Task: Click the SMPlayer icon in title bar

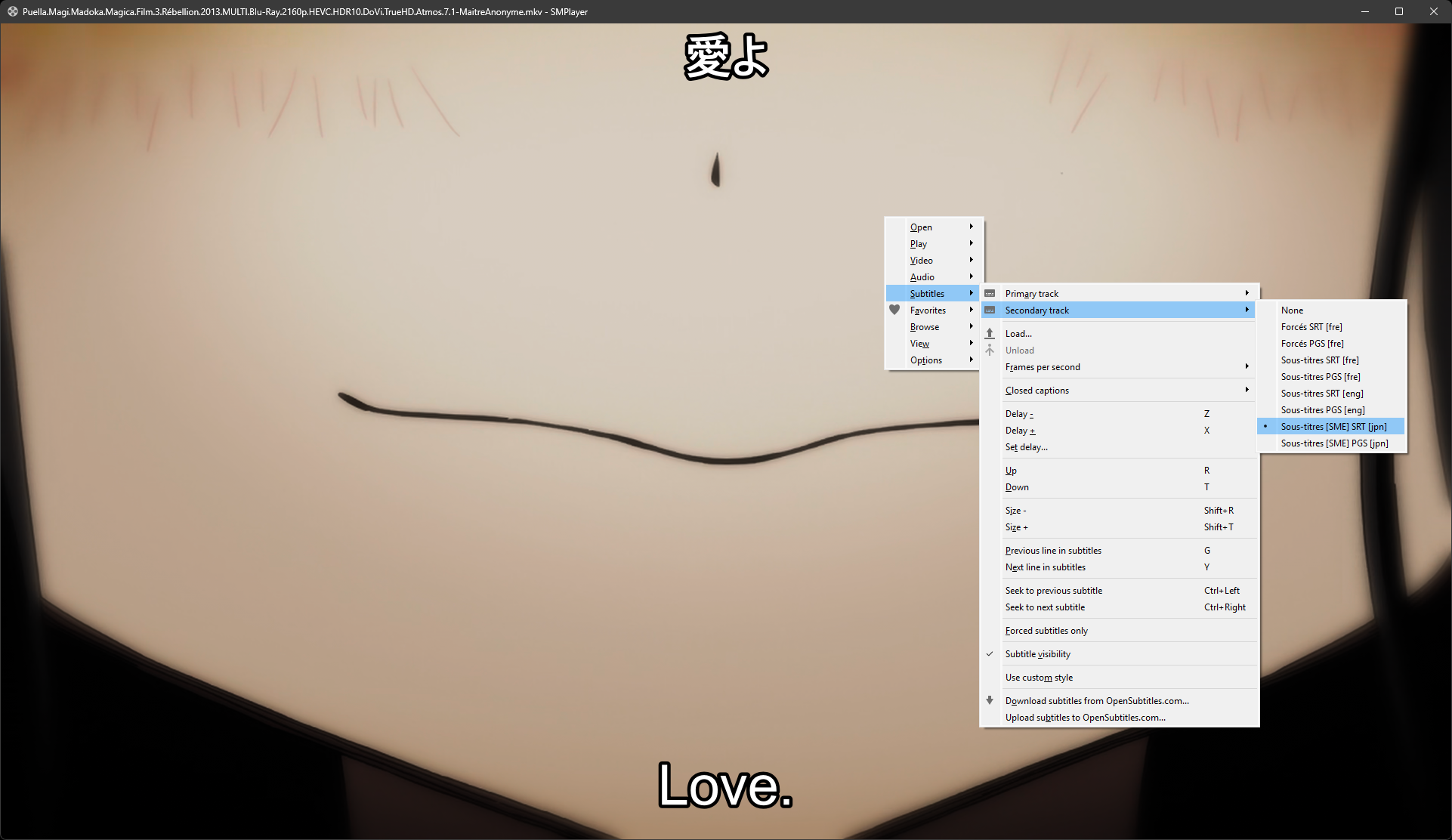Action: click(12, 11)
